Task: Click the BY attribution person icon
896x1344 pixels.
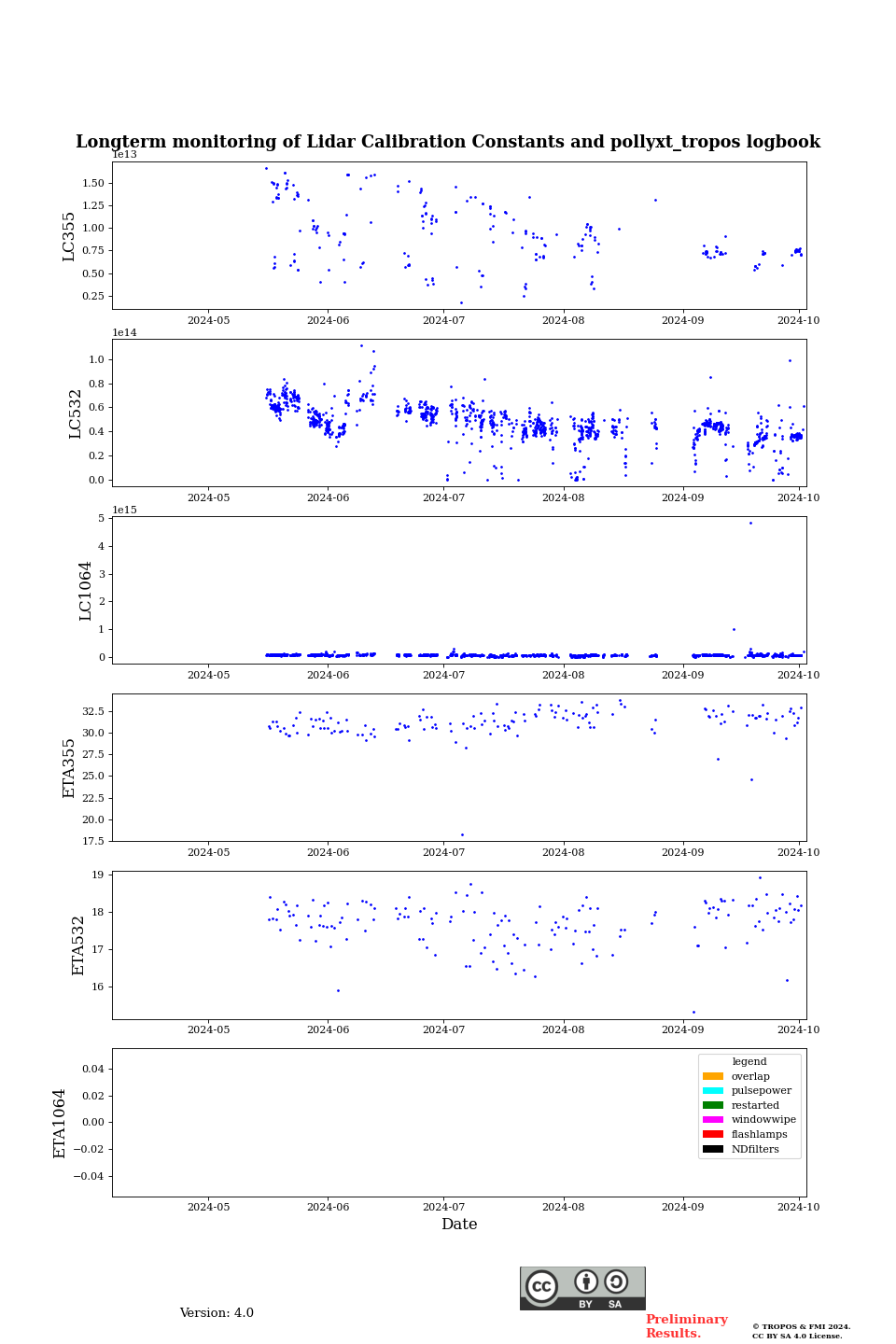Action: pyautogui.click(x=586, y=1281)
